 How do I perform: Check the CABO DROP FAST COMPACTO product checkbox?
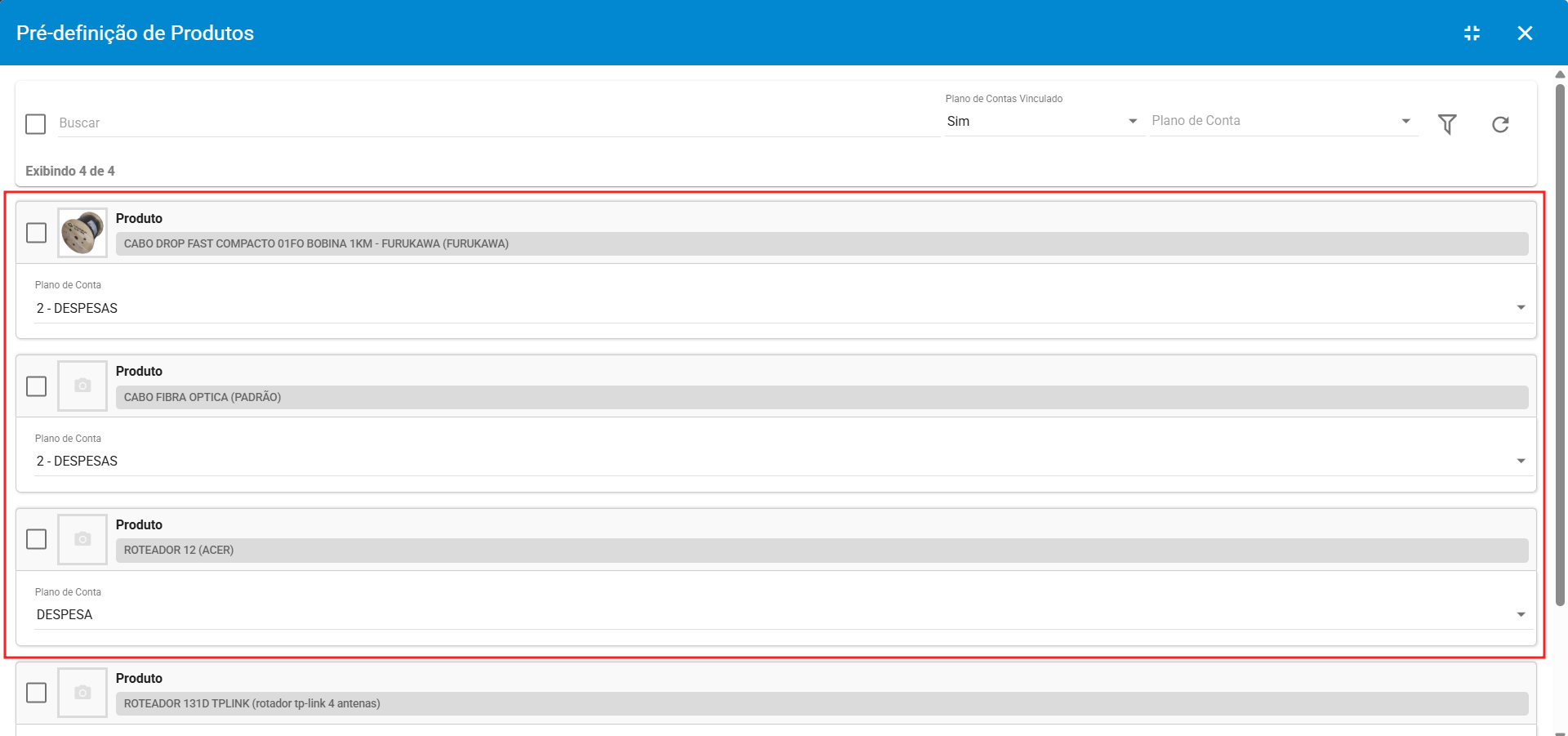pos(37,233)
